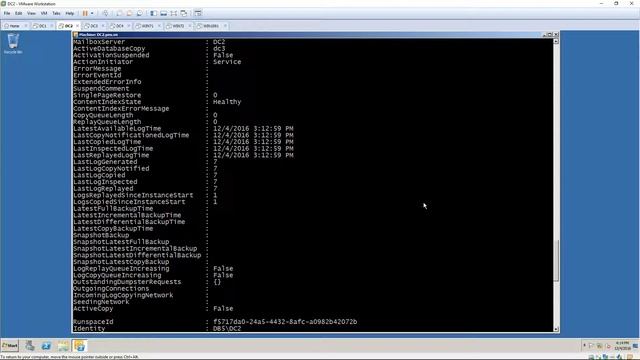640x360 pixels.
Task: Click the volume tray icon
Action: pyautogui.click(x=608, y=346)
